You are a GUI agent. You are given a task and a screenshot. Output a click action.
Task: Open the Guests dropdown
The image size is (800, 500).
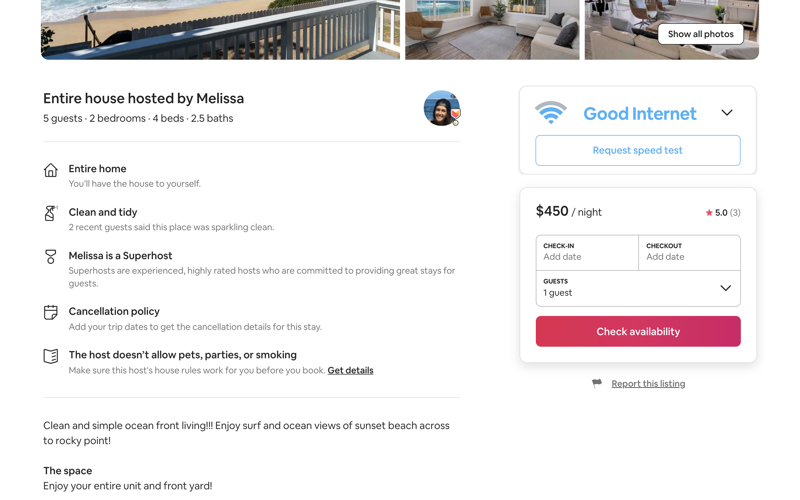click(x=638, y=288)
